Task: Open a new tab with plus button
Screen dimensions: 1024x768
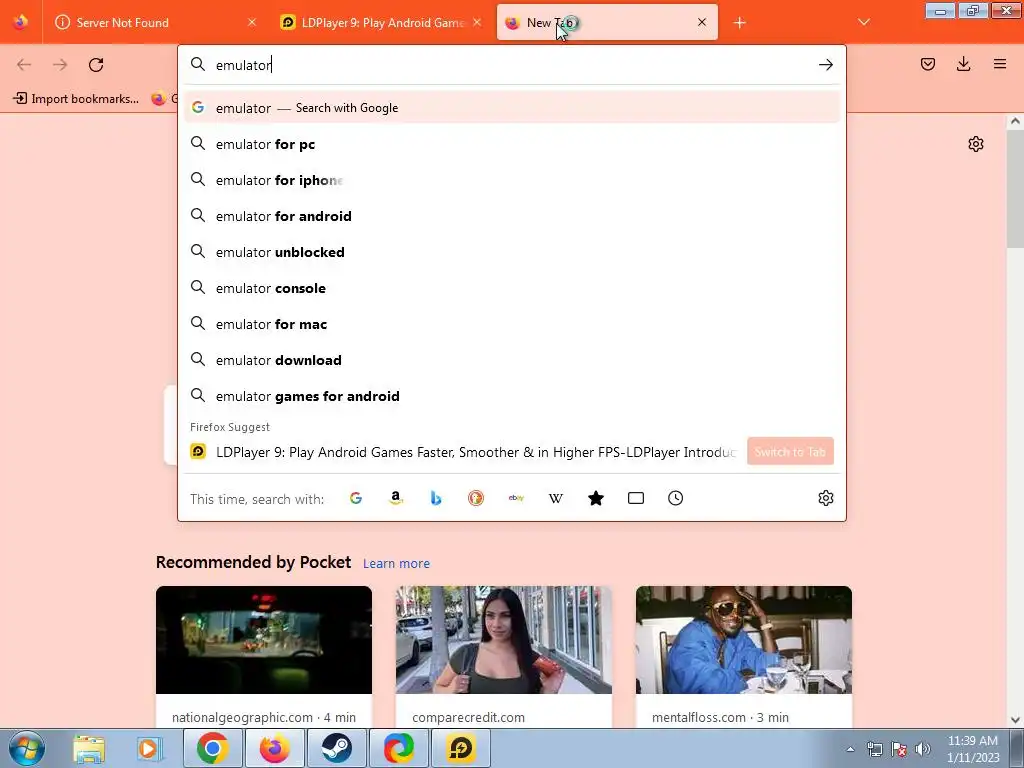Action: 739,23
